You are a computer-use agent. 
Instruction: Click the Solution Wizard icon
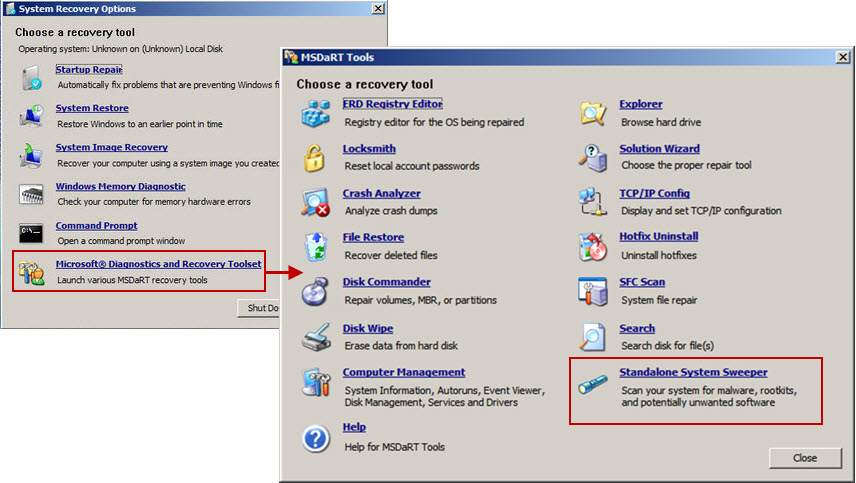tap(593, 158)
